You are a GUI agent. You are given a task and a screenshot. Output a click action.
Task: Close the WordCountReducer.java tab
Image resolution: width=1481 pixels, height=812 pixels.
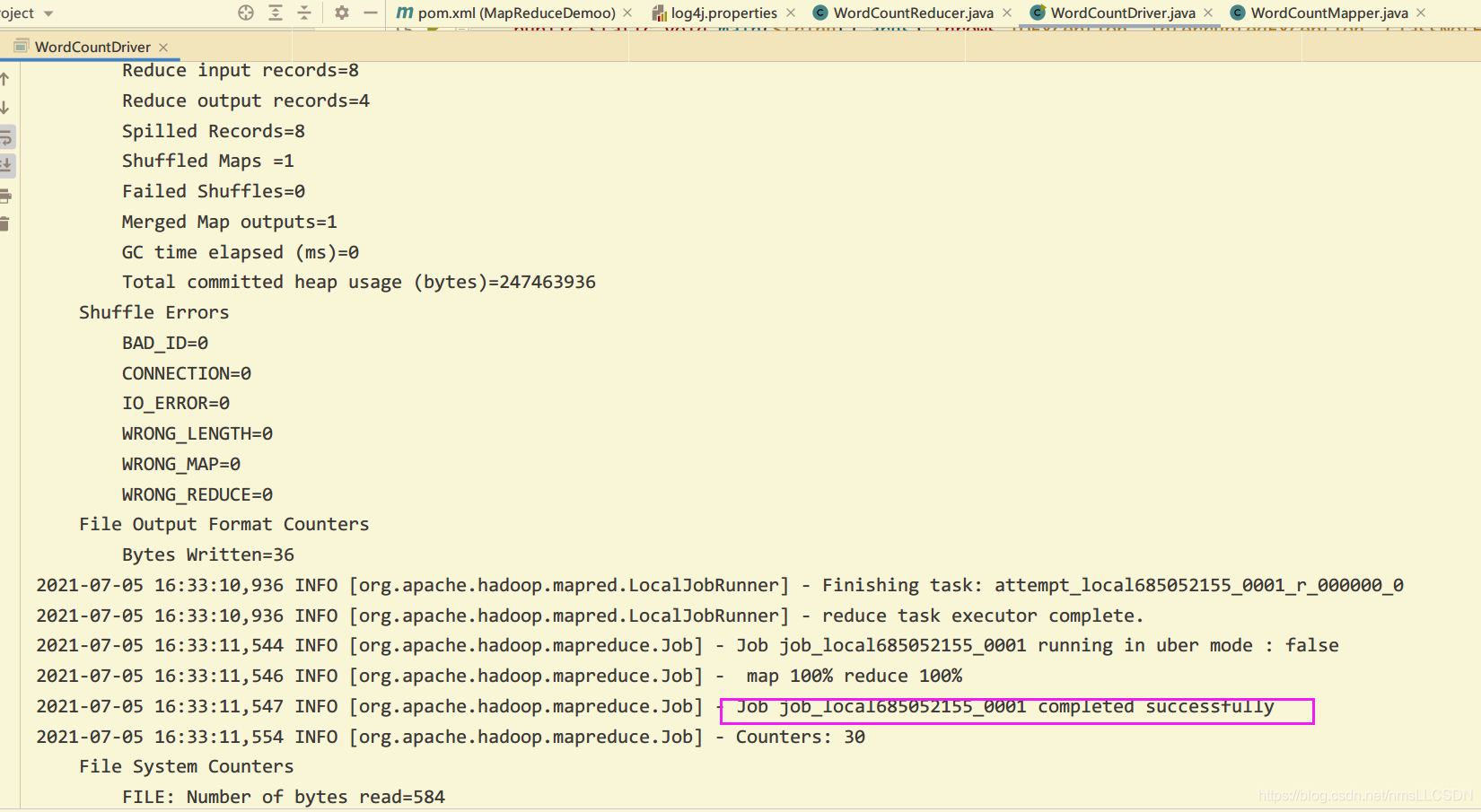[x=1007, y=13]
